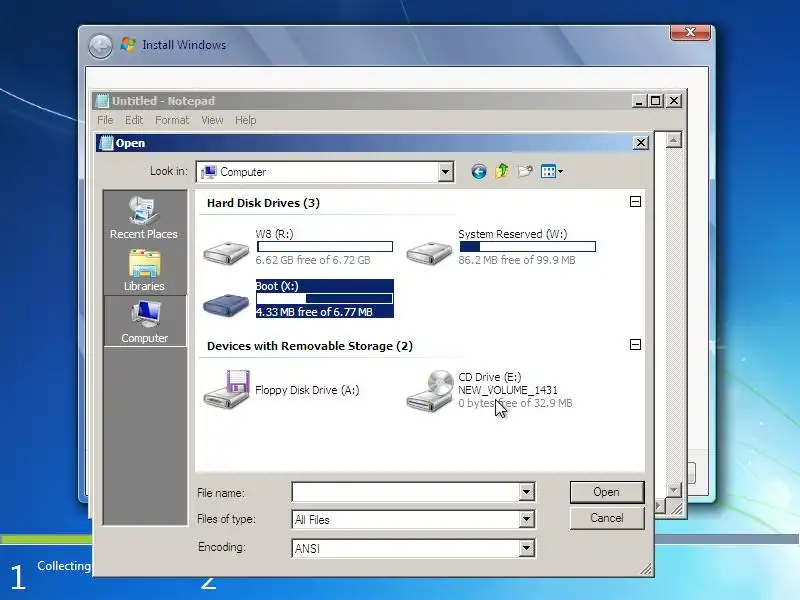
Task: Click the computer icon in Look in box
Action: pos(209,172)
